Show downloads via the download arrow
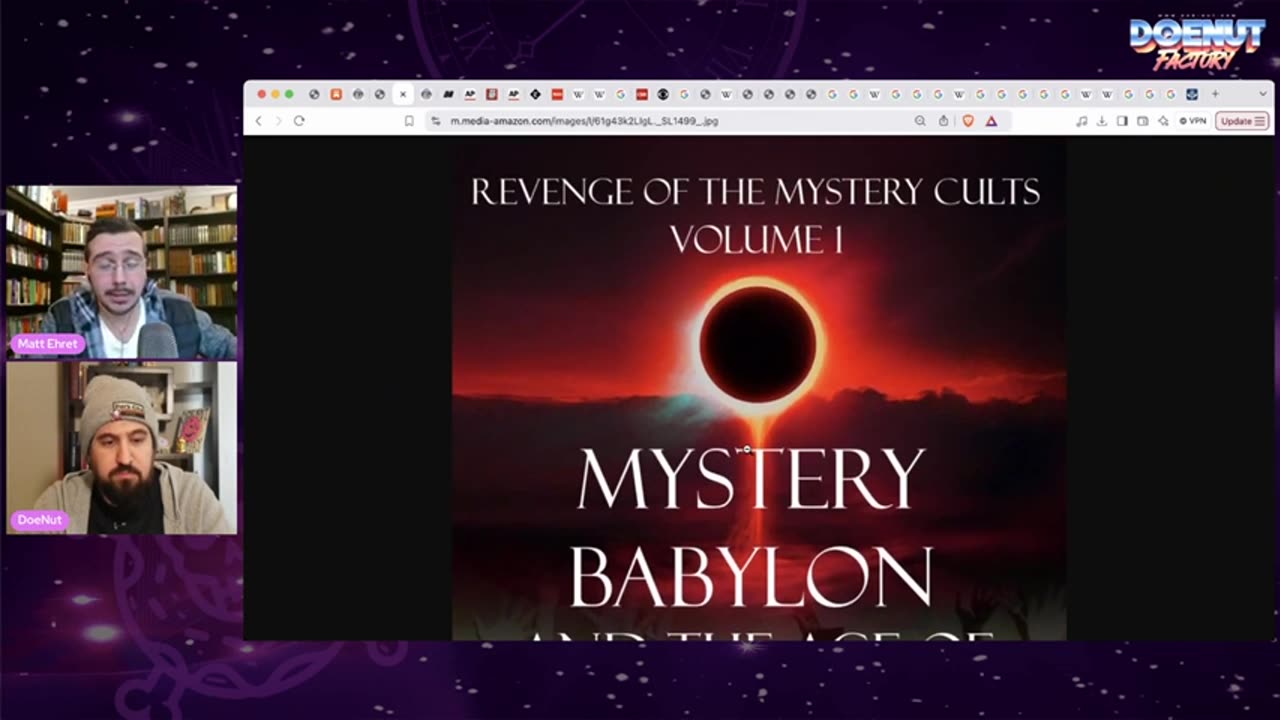This screenshot has height=720, width=1280. 1101,121
